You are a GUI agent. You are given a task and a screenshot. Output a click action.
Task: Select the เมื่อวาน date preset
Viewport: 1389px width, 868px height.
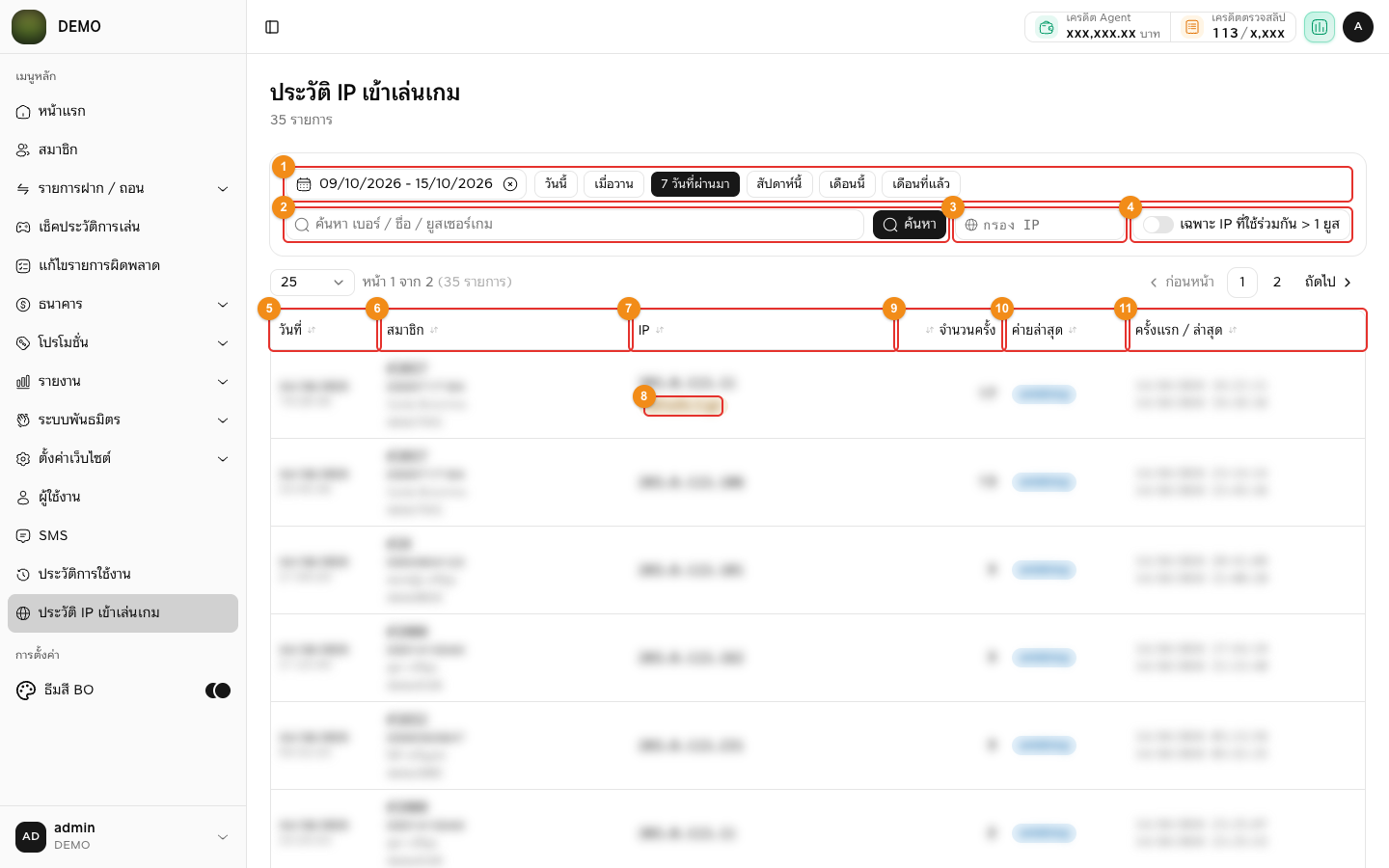coord(613,184)
